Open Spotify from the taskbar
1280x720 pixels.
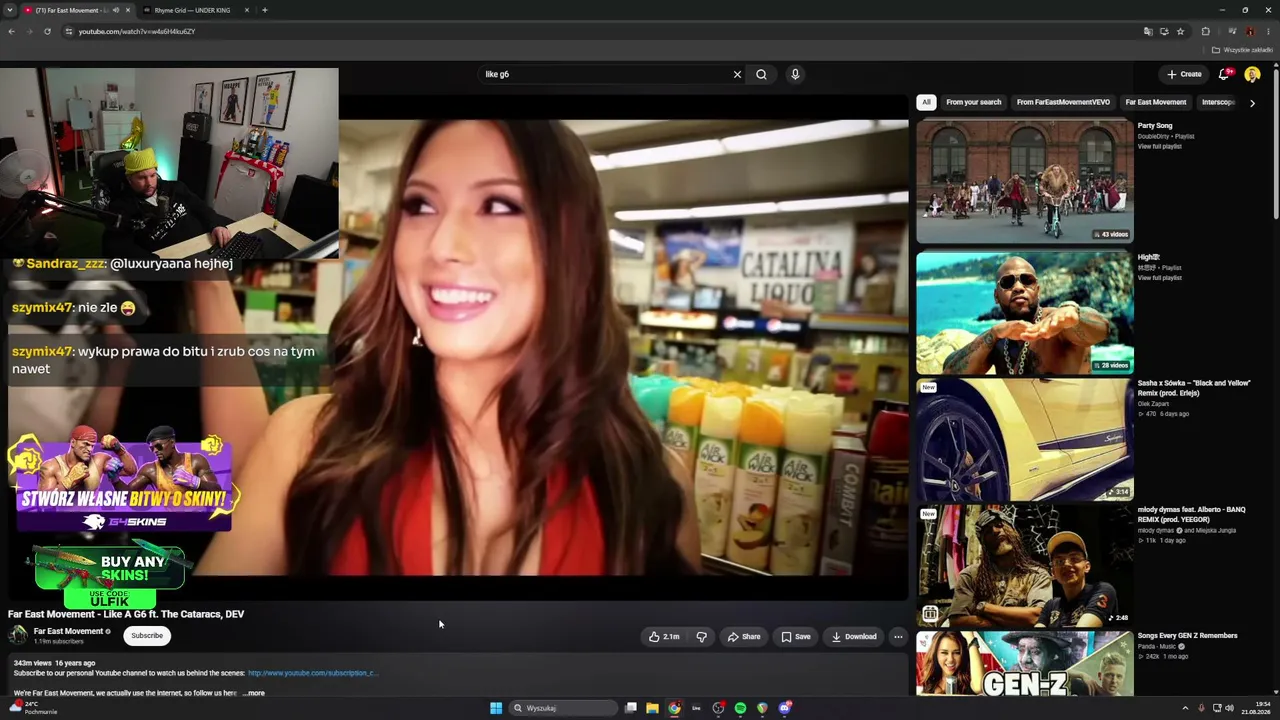(x=740, y=708)
